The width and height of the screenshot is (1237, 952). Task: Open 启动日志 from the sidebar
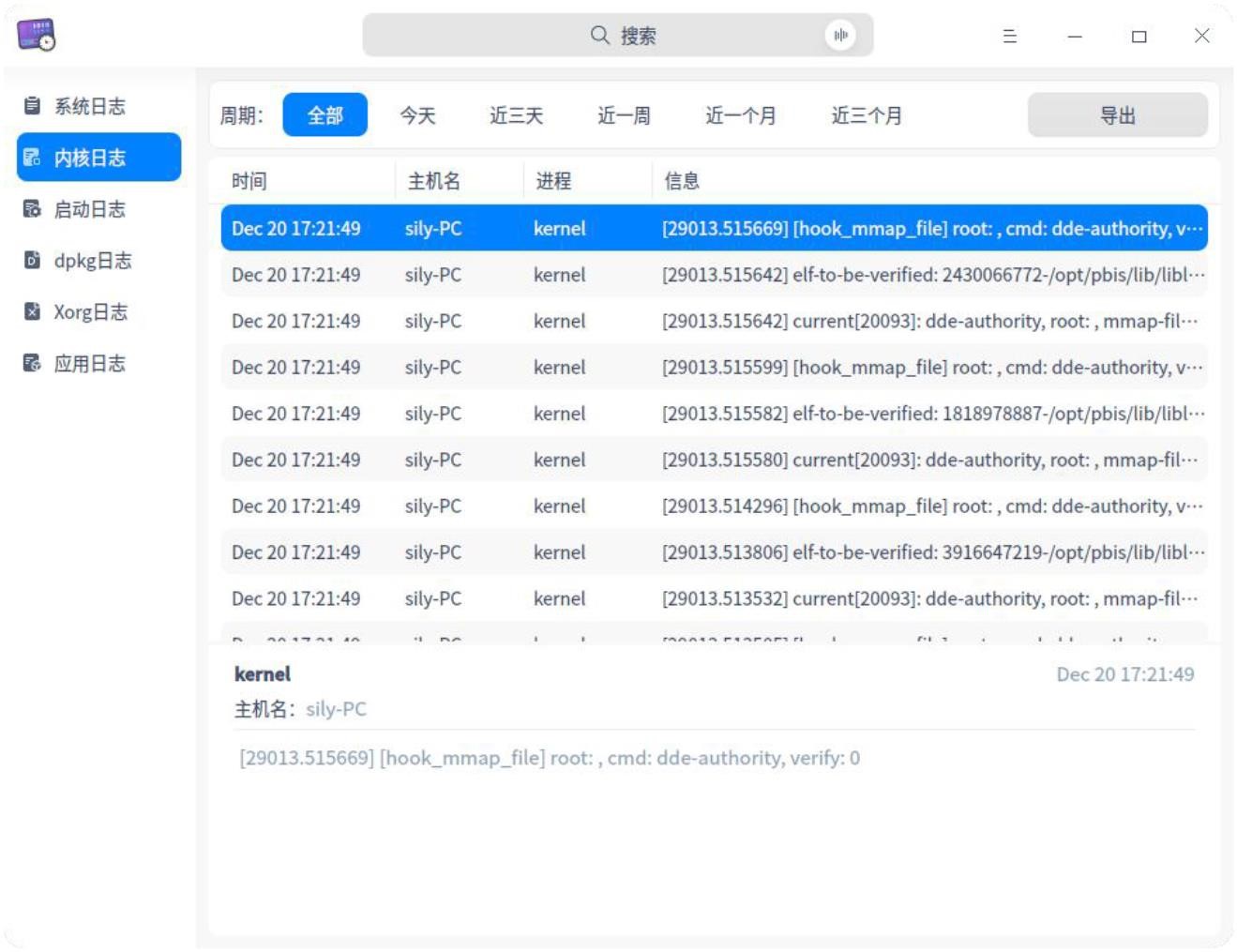(x=98, y=209)
